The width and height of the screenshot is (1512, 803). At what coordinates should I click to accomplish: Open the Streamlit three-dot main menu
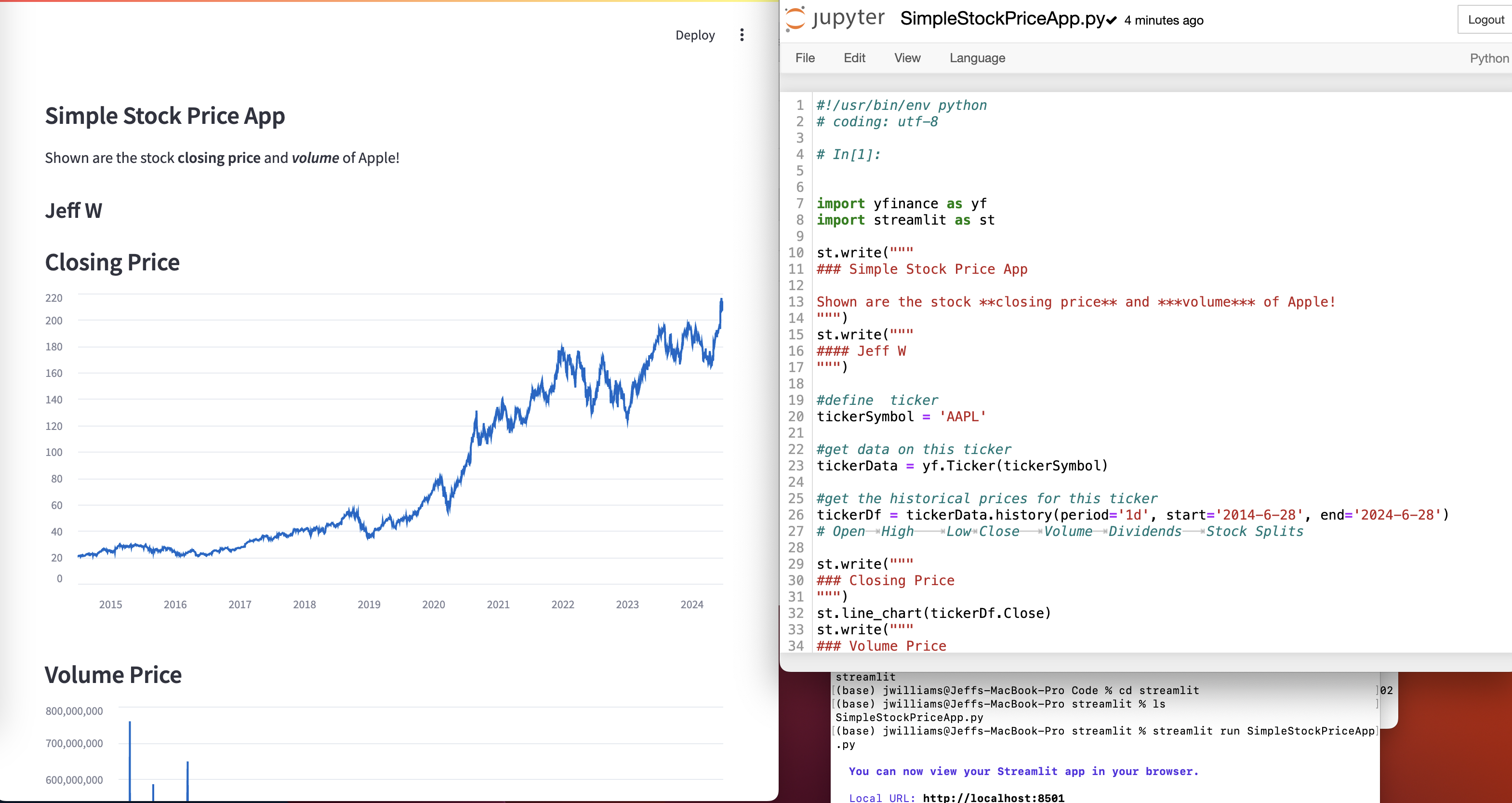[x=742, y=35]
